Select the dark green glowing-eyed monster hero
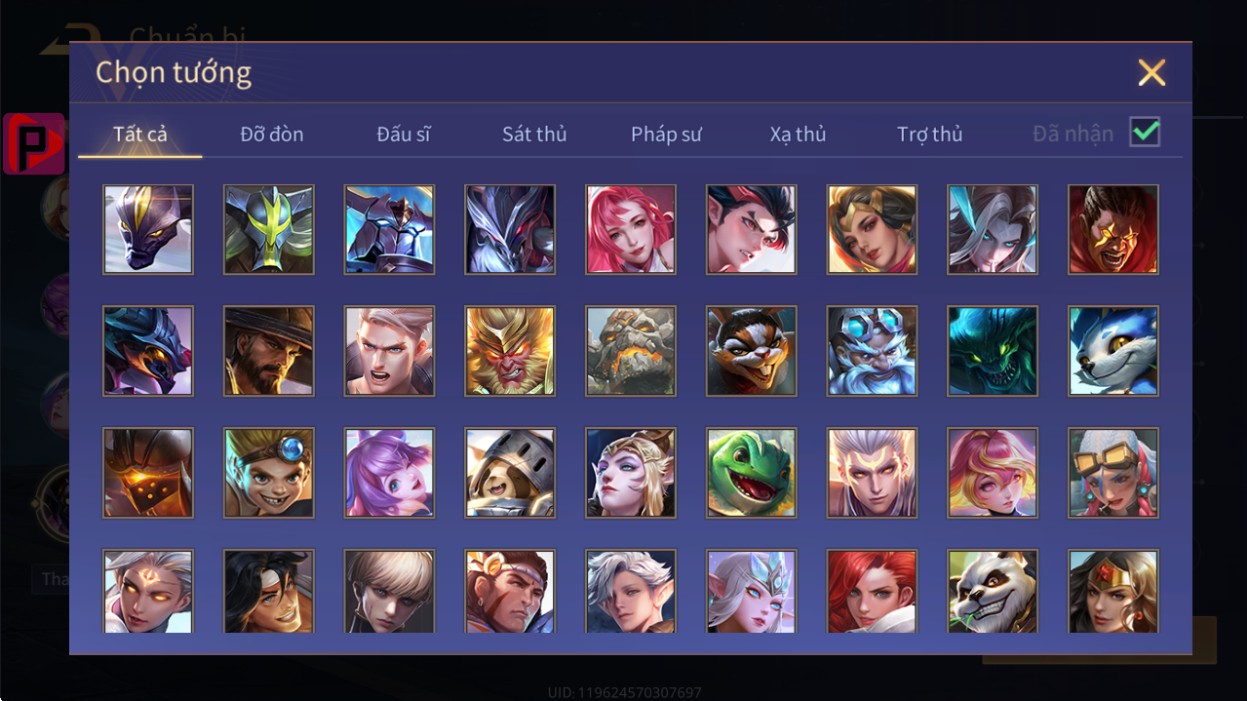 992,351
